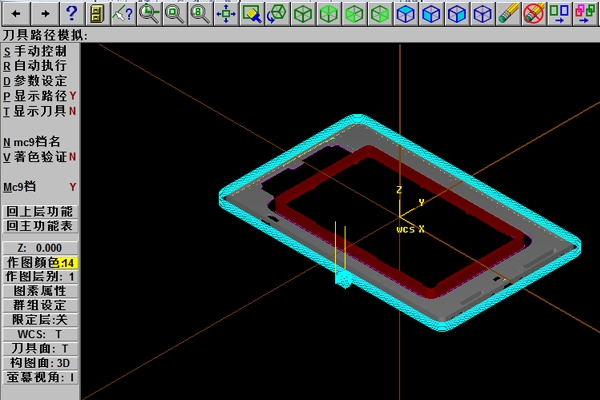600x400 pixels.
Task: Click the Z: 0.000 depth field
Action: pyautogui.click(x=39, y=247)
